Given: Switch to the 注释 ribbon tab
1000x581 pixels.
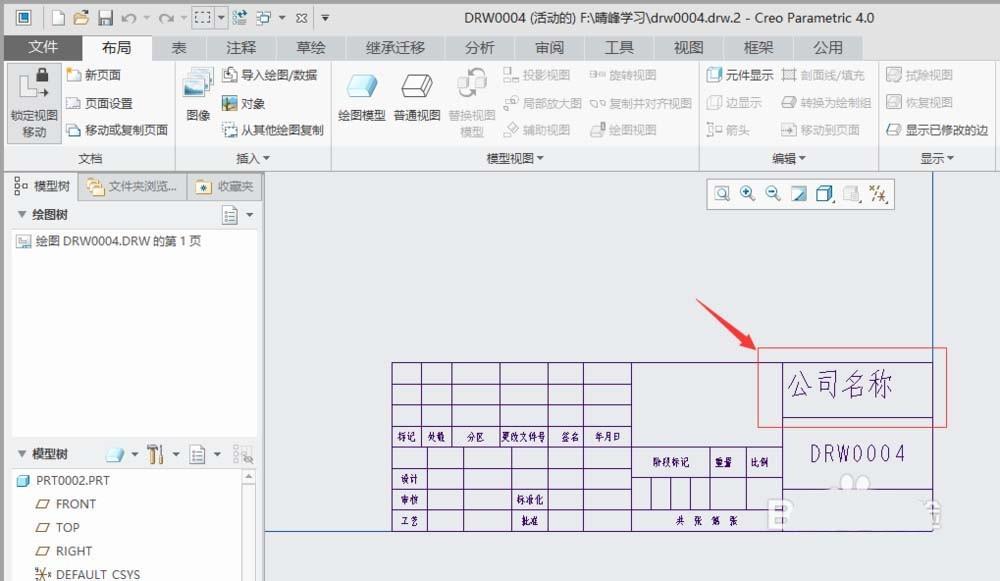Looking at the screenshot, I should point(240,46).
